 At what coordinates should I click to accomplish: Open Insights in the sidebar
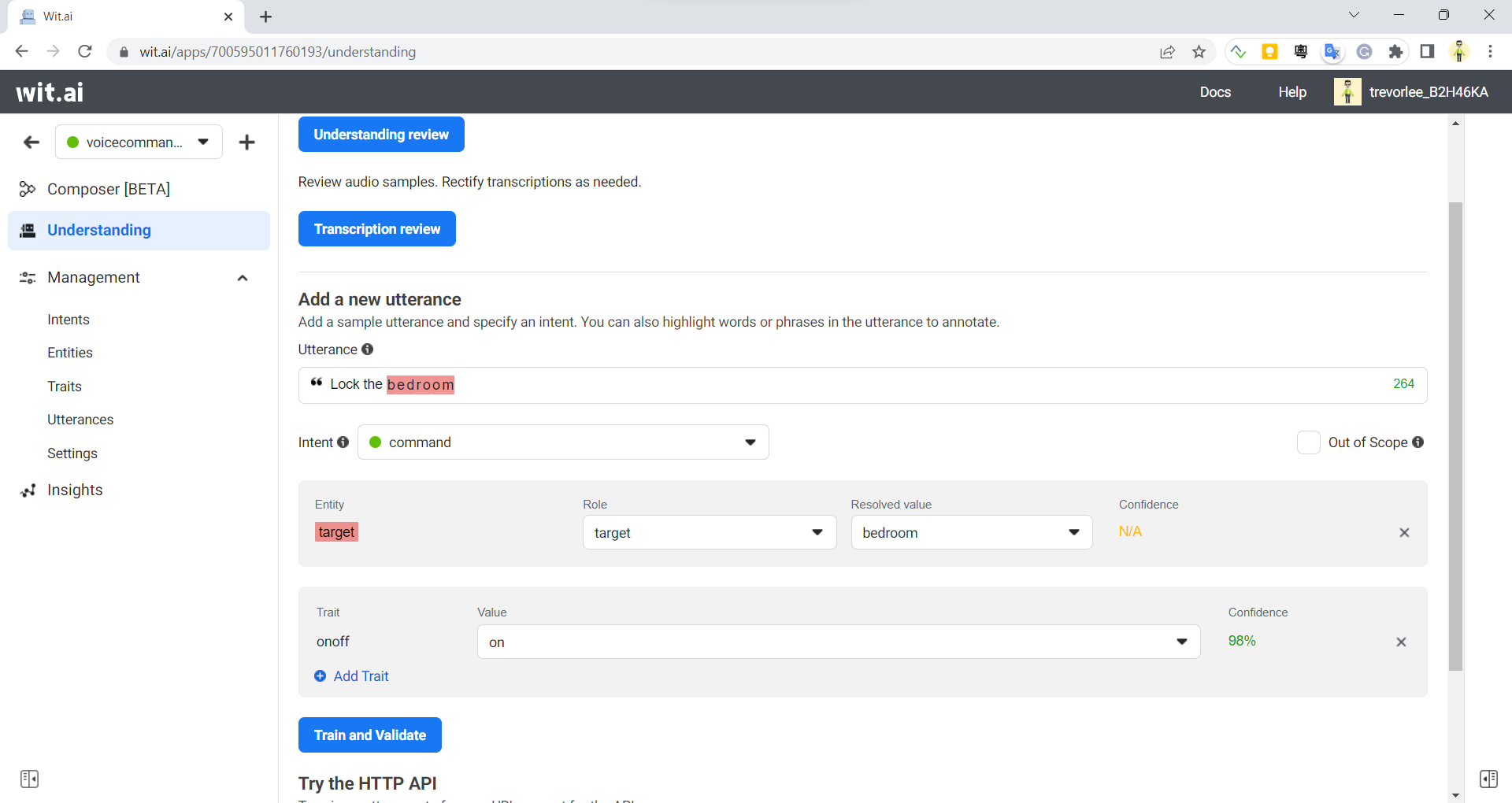click(x=75, y=490)
